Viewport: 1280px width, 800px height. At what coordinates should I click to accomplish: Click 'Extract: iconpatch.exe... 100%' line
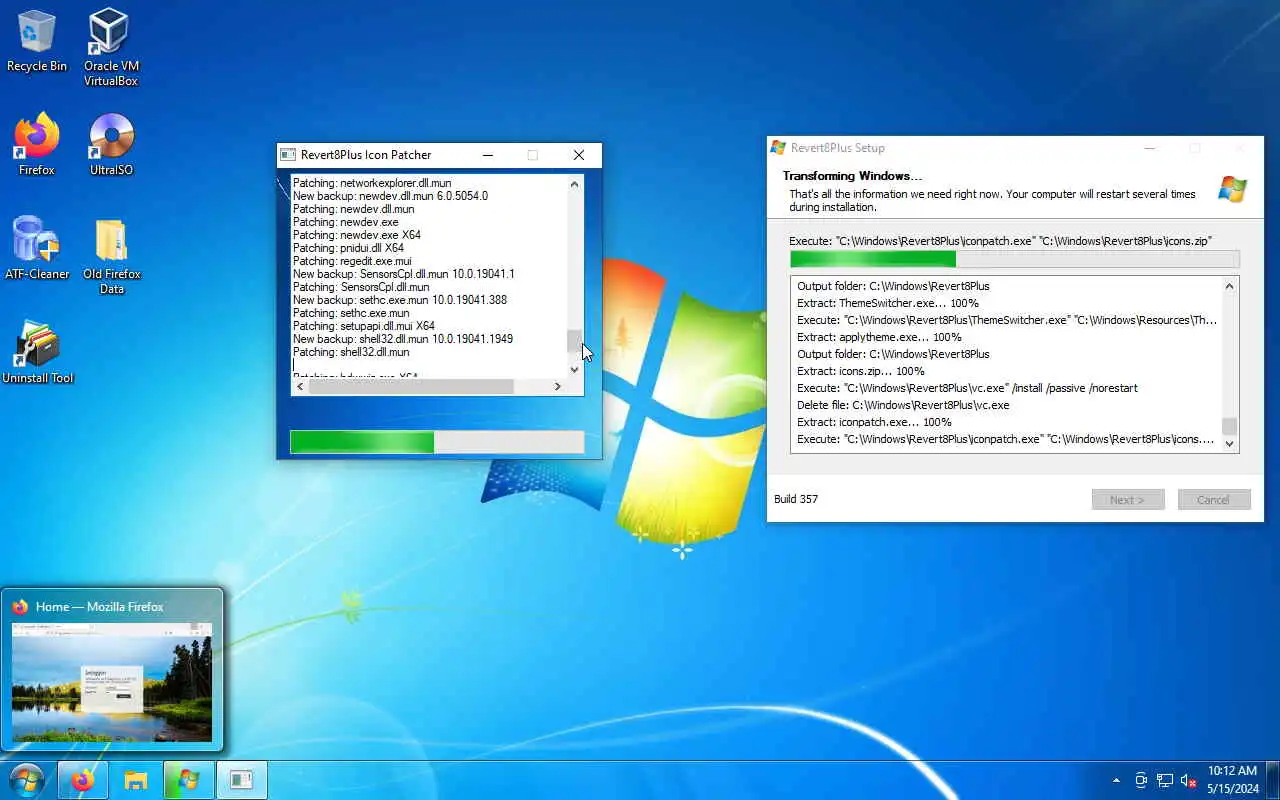point(874,422)
